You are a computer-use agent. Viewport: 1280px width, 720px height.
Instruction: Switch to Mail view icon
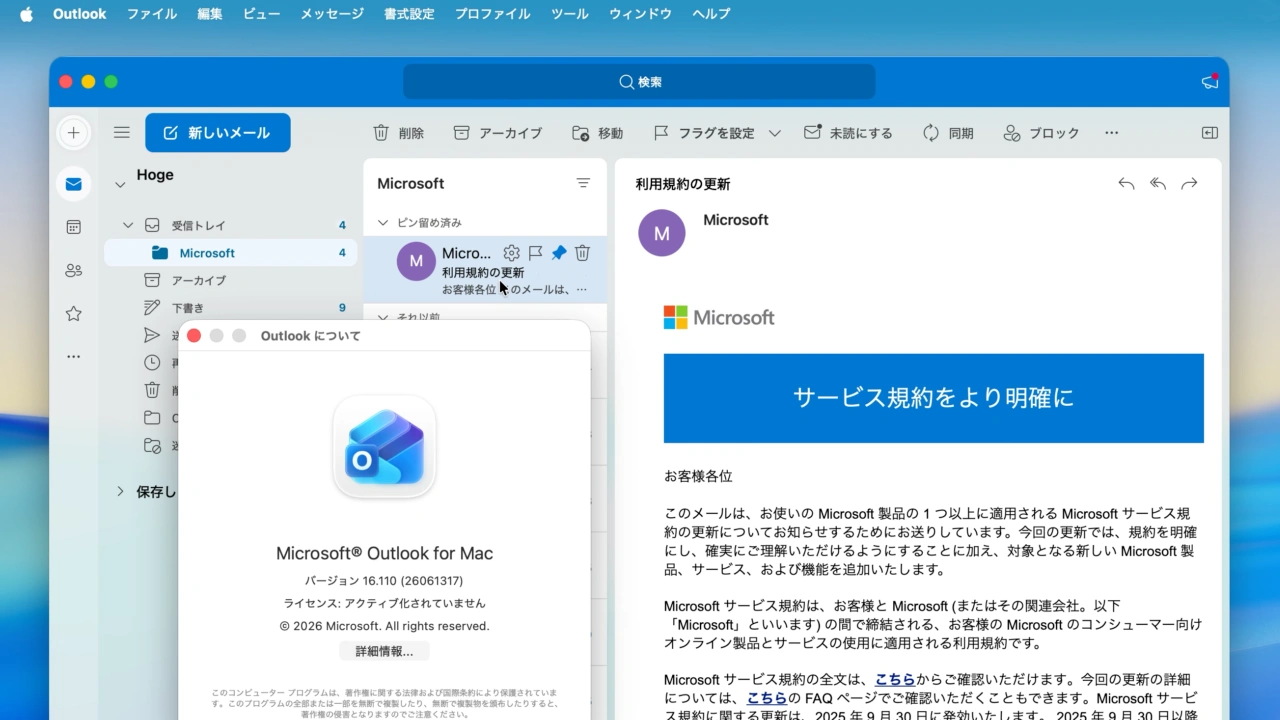click(74, 184)
